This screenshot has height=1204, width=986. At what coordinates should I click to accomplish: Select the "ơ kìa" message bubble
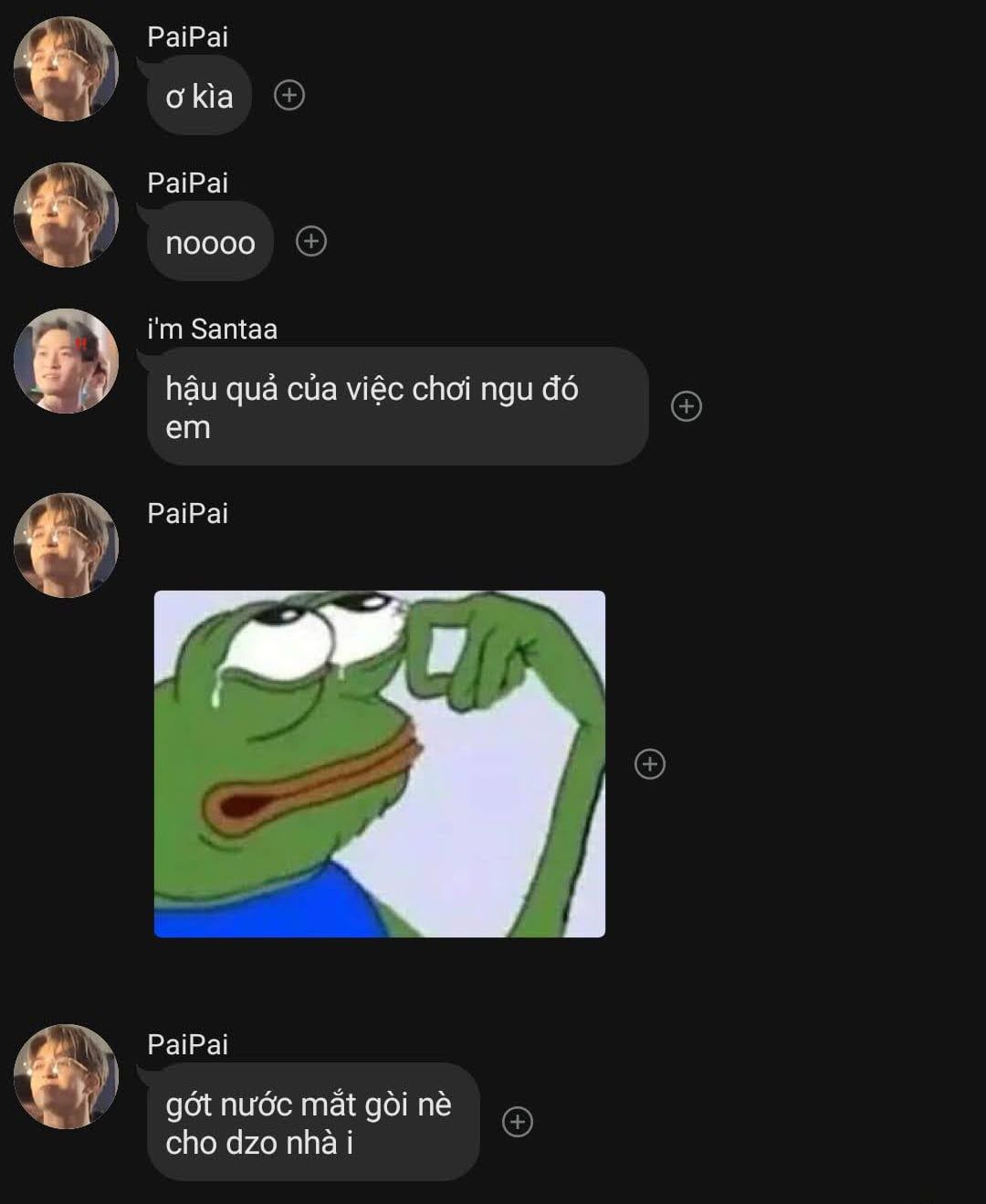pos(199,95)
